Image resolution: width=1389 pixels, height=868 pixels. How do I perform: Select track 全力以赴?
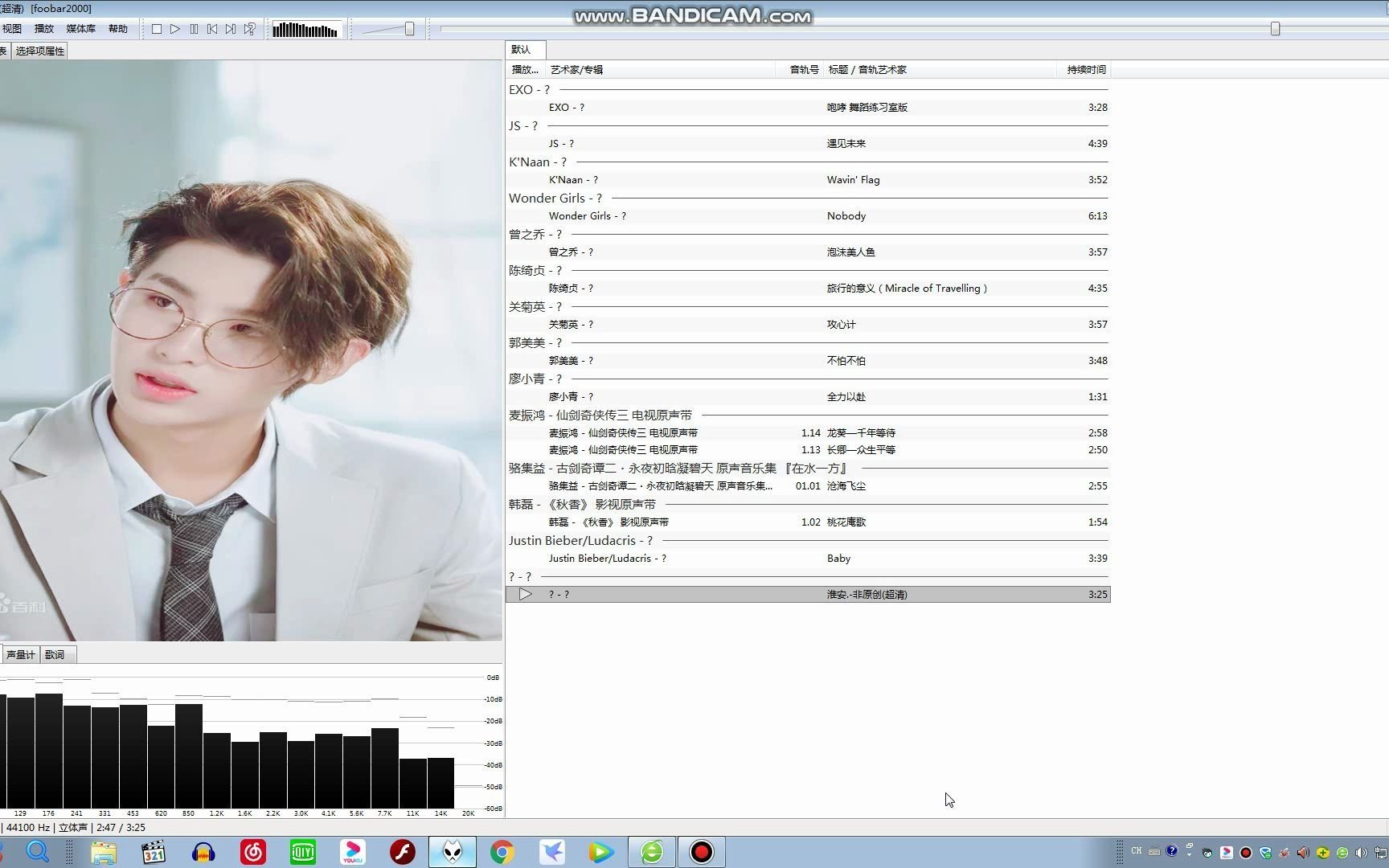[808, 397]
